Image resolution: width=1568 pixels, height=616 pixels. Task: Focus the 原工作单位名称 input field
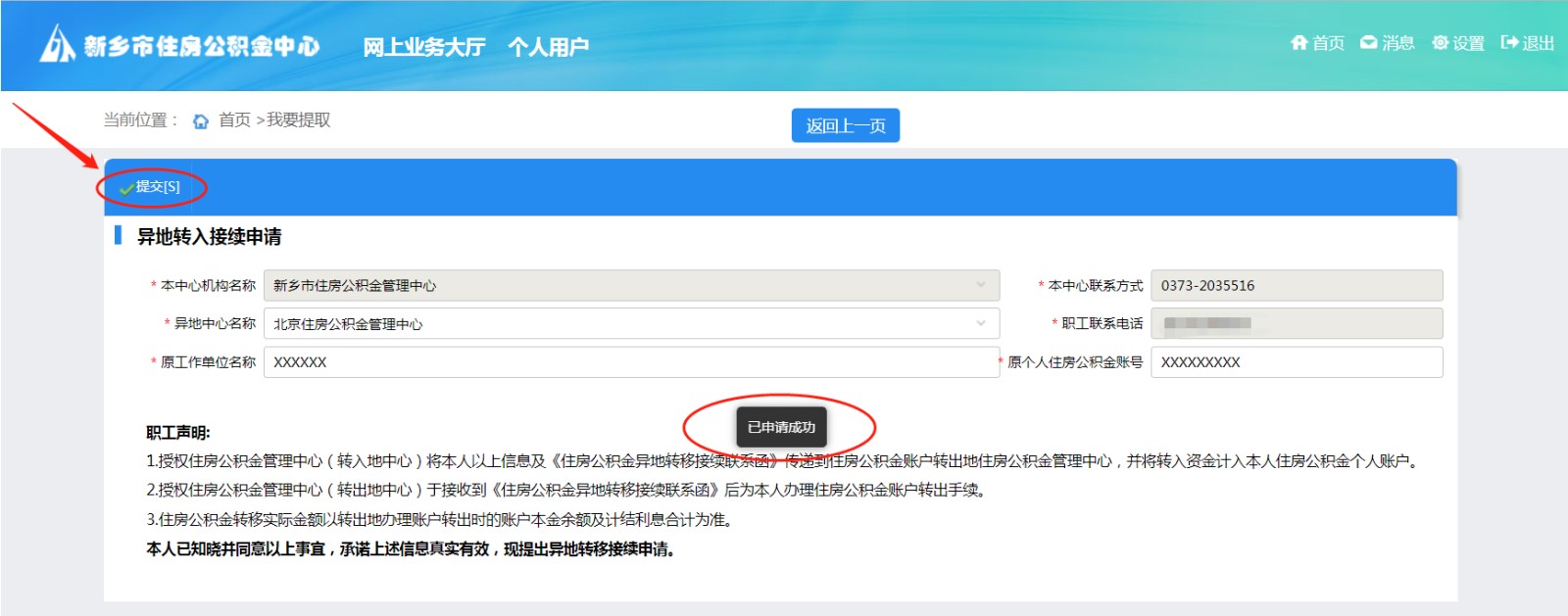[x=630, y=362]
